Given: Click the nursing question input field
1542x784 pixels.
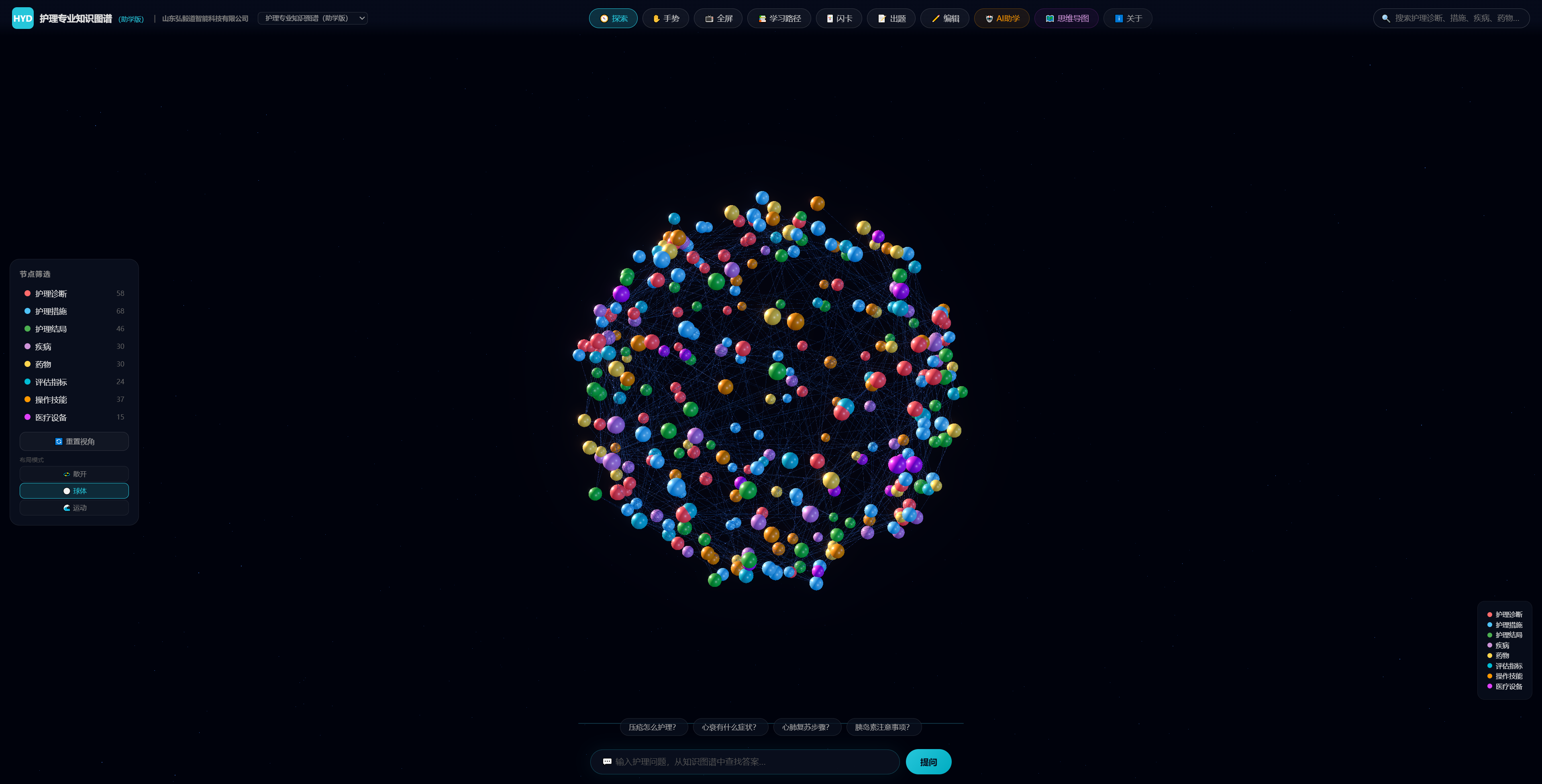Looking at the screenshot, I should point(744,762).
